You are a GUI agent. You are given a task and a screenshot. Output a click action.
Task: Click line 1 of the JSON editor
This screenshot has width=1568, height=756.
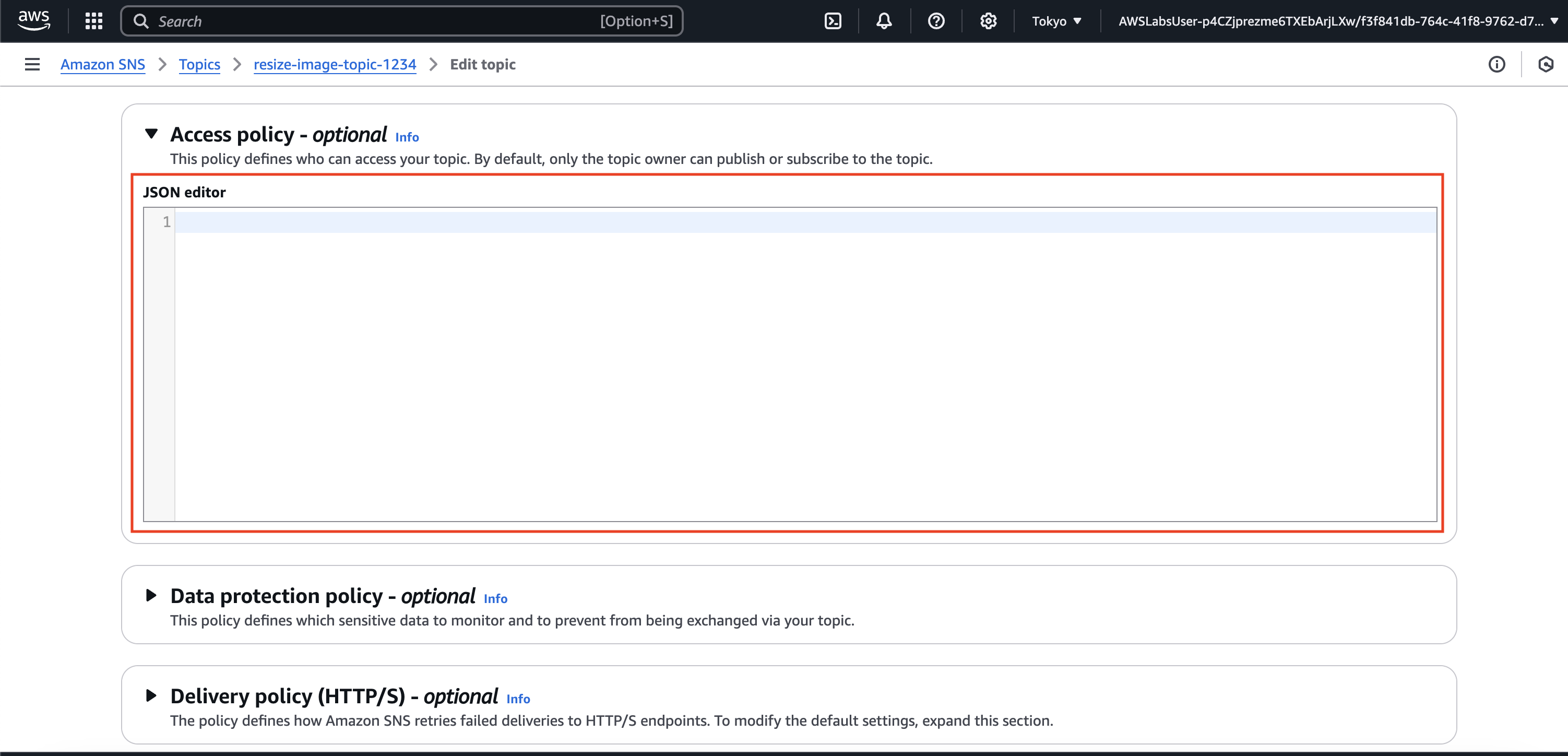click(805, 222)
